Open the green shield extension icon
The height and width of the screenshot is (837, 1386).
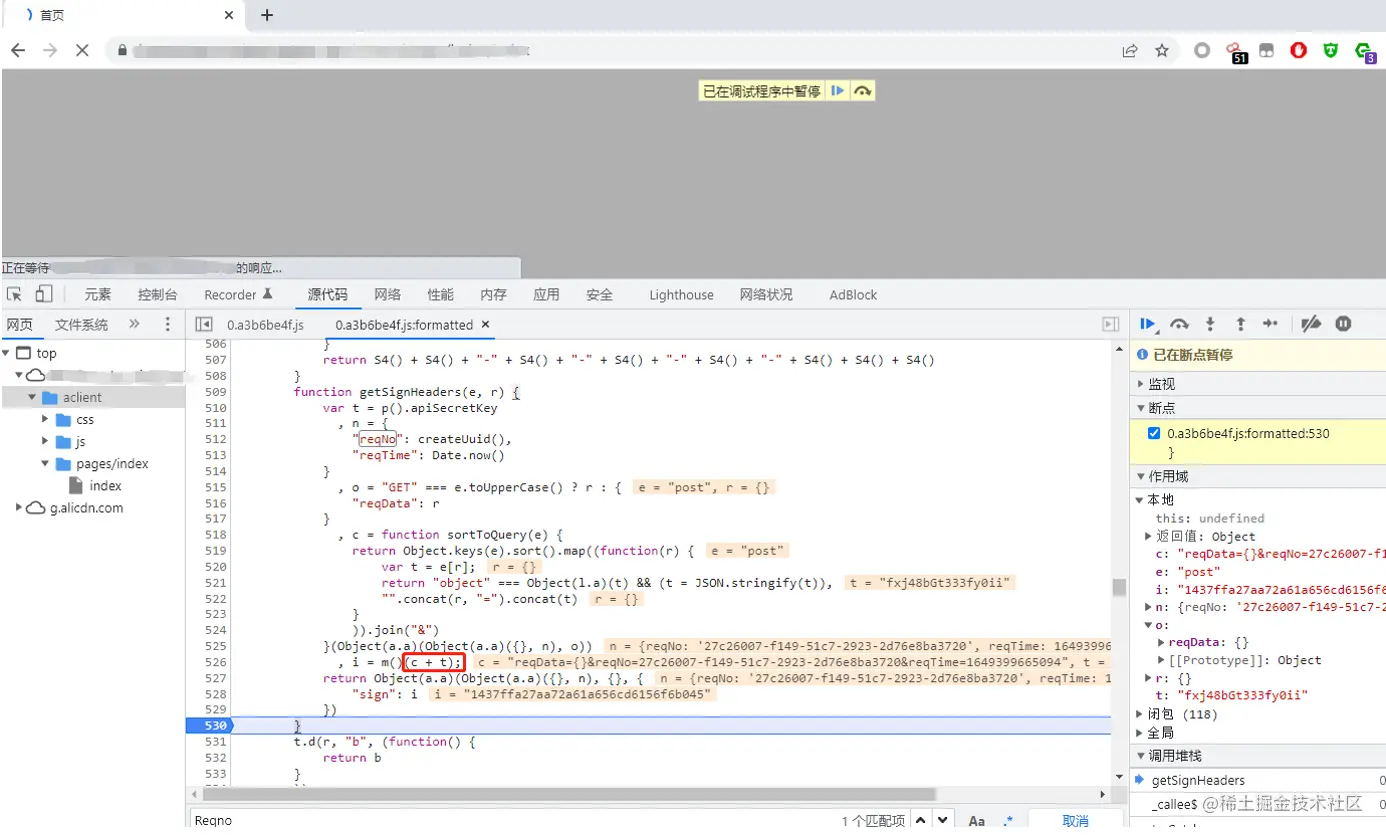point(1330,50)
